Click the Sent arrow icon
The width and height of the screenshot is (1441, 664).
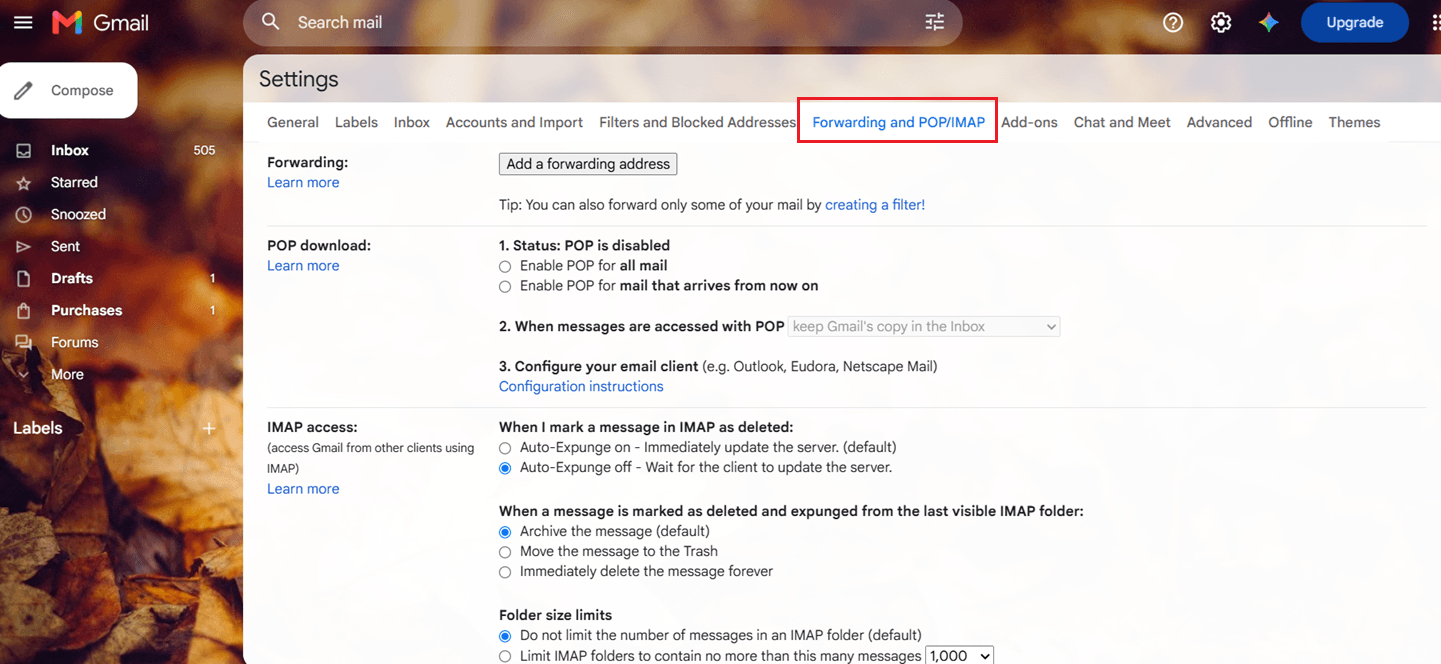[24, 246]
